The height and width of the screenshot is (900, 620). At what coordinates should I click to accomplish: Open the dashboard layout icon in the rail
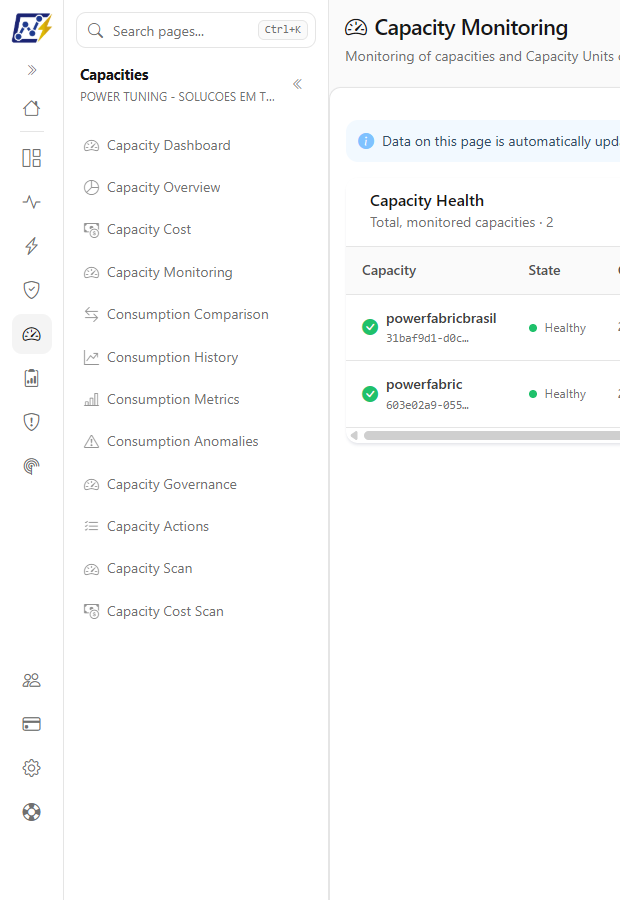click(32, 158)
